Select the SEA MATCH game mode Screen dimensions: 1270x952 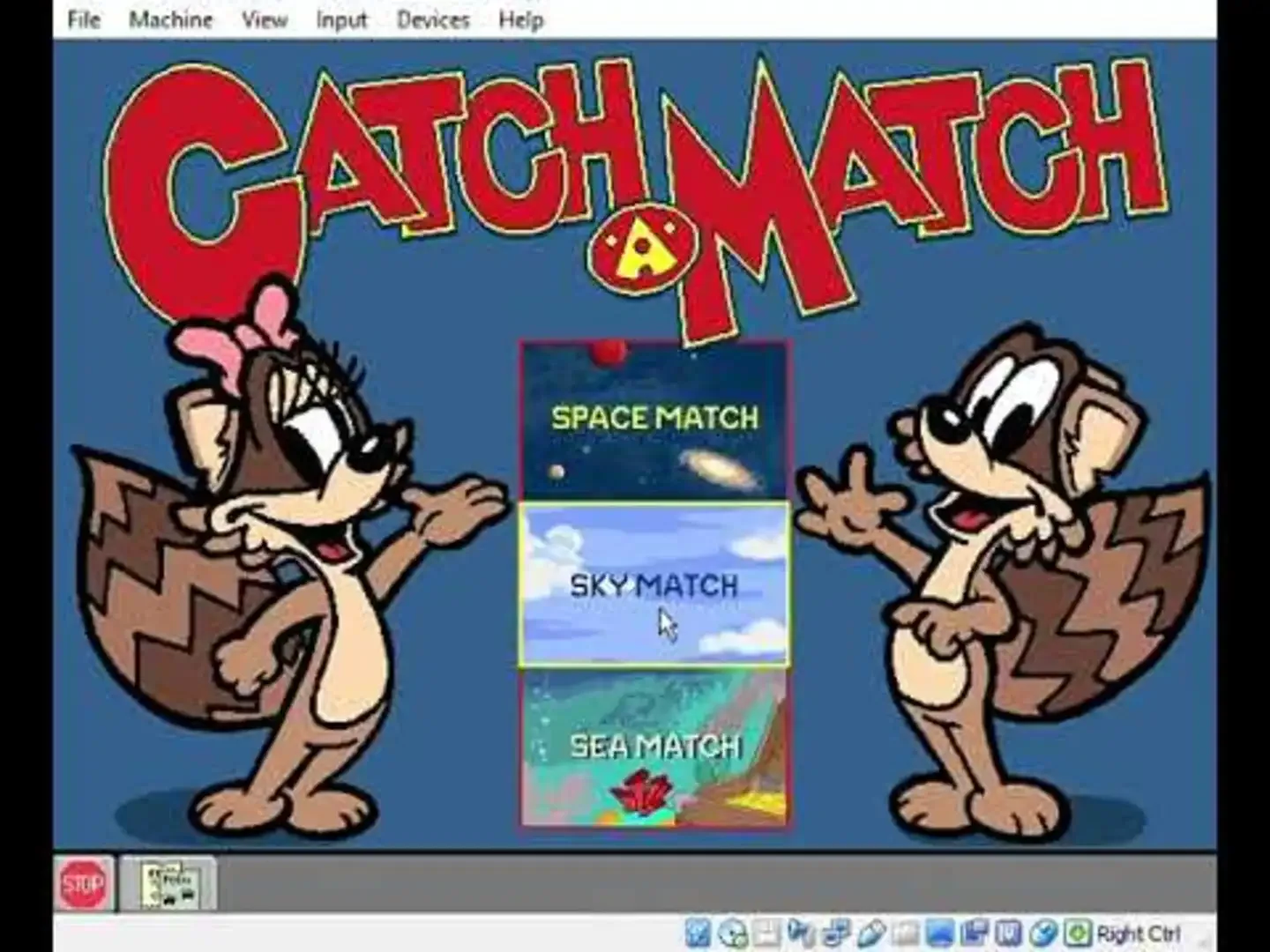pyautogui.click(x=654, y=747)
